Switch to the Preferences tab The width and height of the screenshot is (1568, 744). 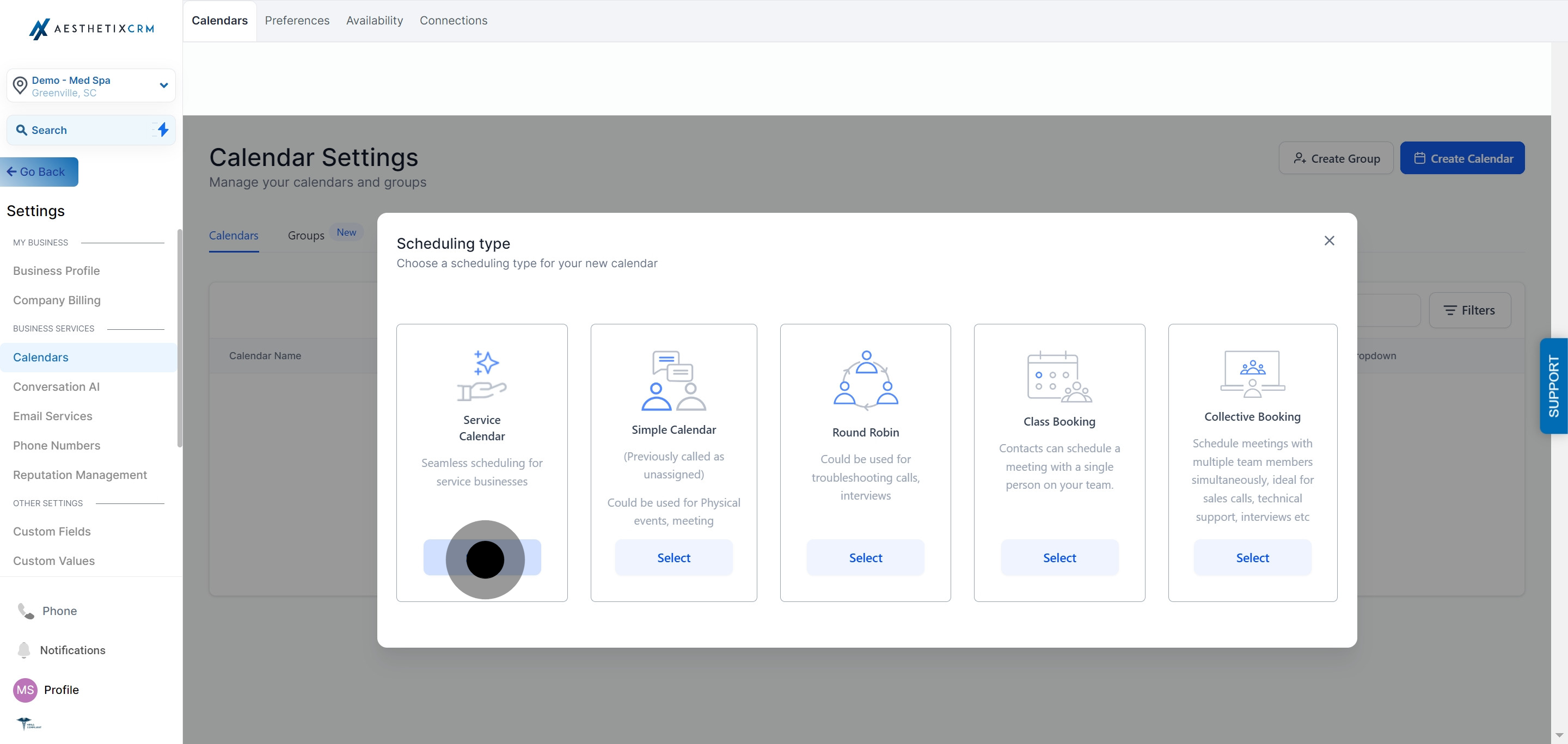click(297, 21)
